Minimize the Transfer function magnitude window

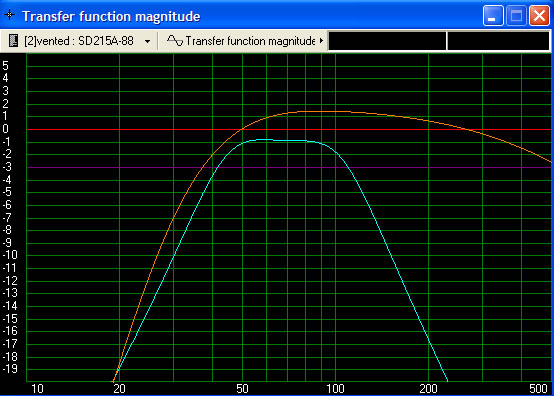click(x=493, y=16)
